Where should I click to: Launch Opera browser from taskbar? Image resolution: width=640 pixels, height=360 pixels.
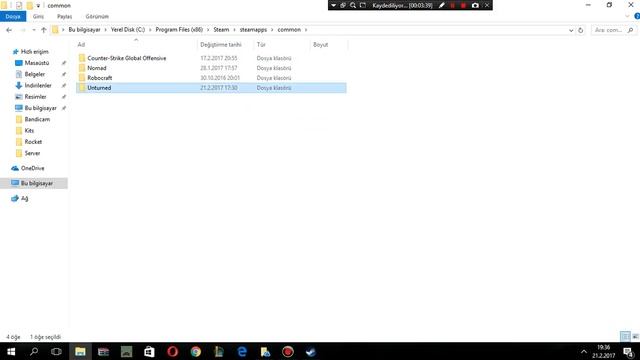click(173, 351)
